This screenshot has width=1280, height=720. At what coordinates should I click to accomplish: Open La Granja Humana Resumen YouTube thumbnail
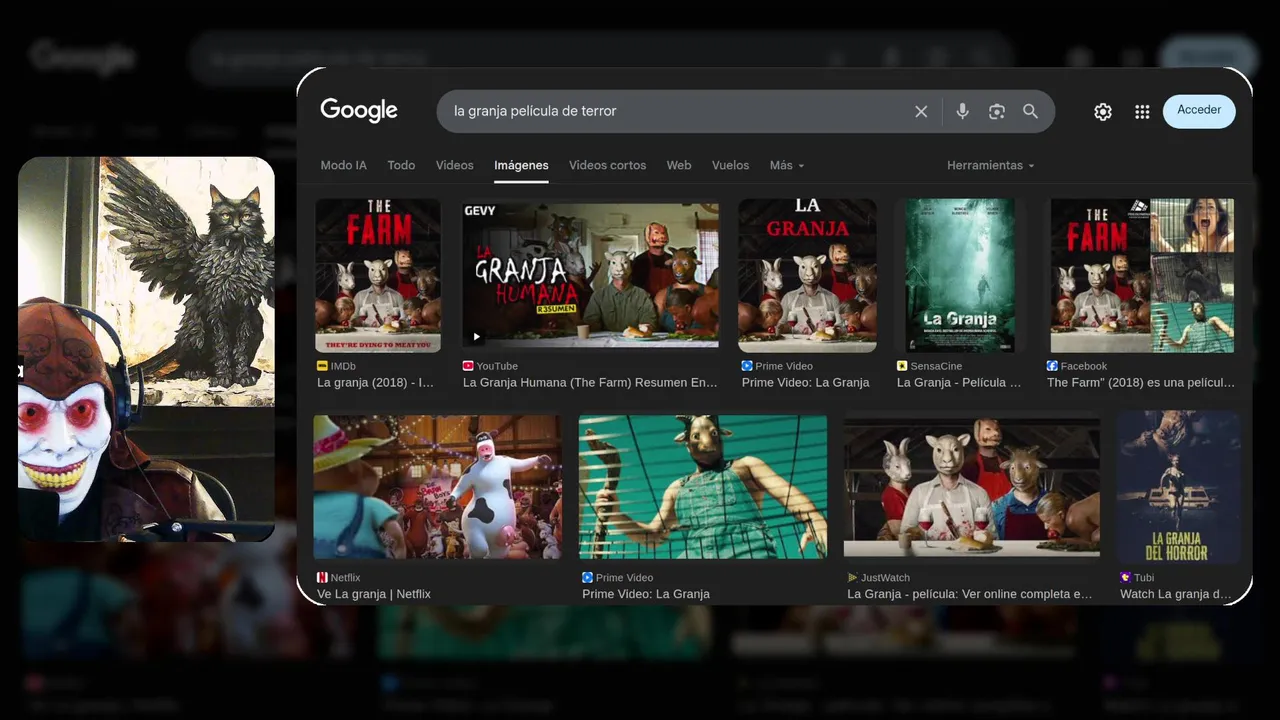pos(590,275)
